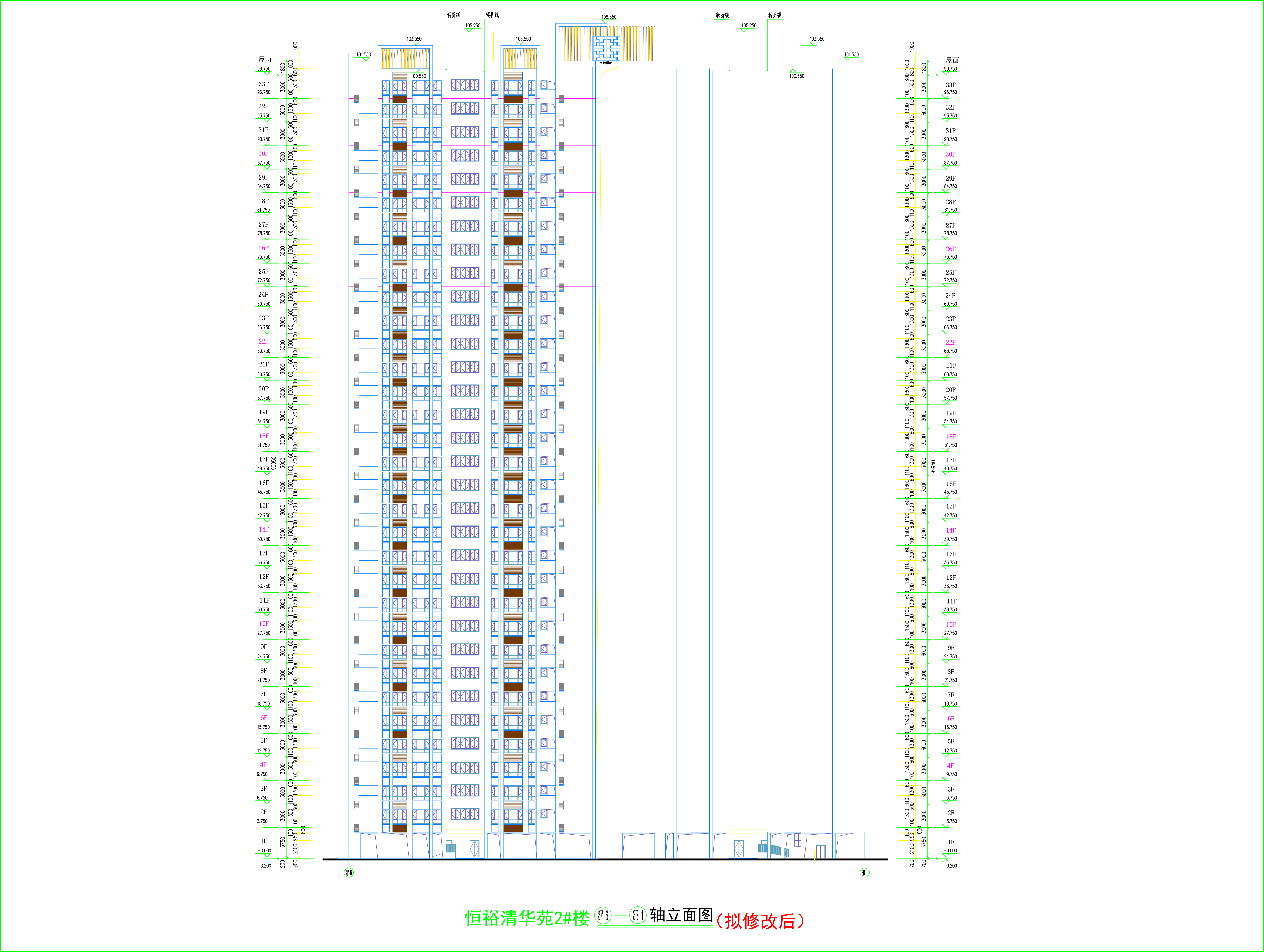This screenshot has height=952, width=1264.
Task: Select the right-side ±0.000 elevation value
Action: [950, 851]
